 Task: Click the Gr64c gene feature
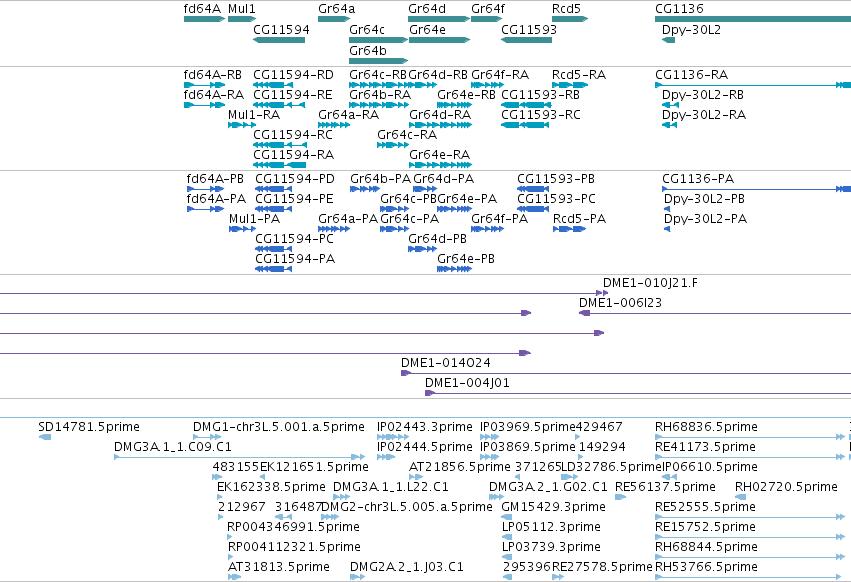pos(378,40)
